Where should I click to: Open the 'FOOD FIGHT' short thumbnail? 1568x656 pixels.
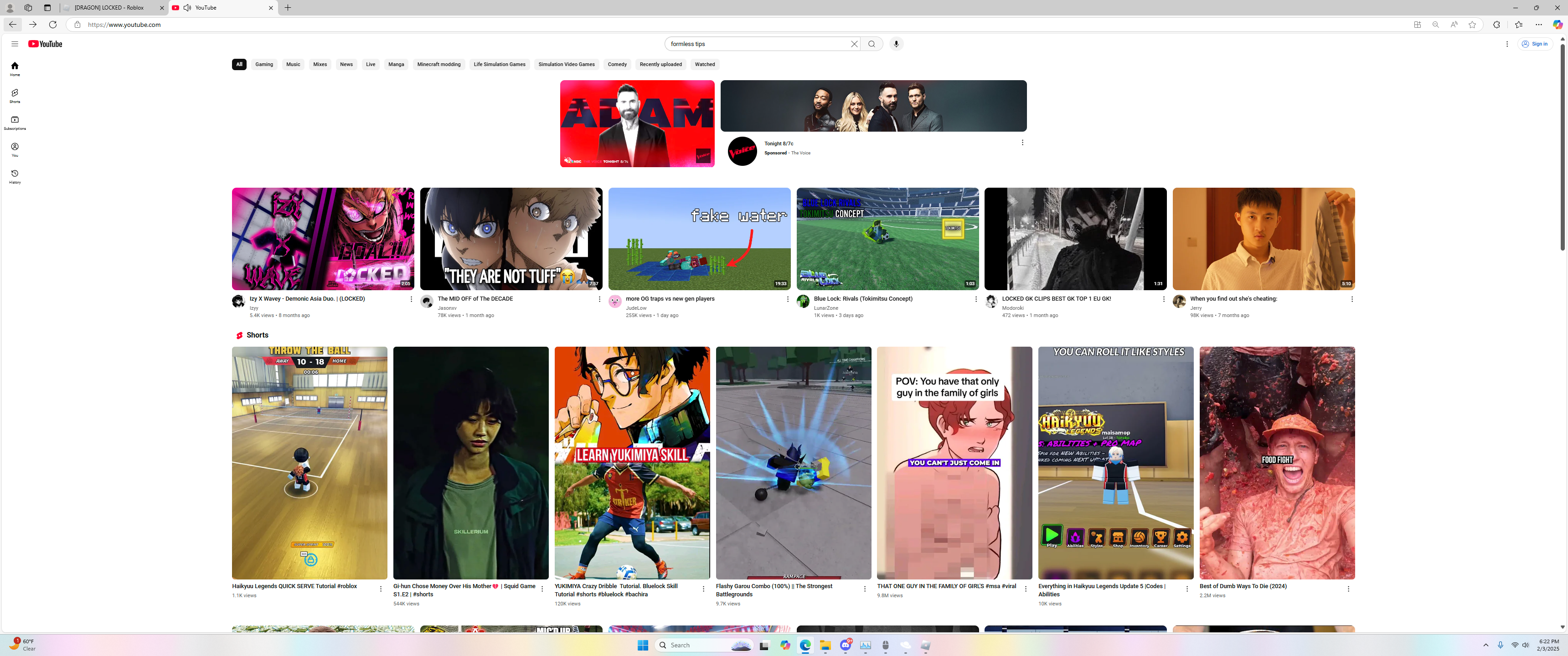point(1277,463)
